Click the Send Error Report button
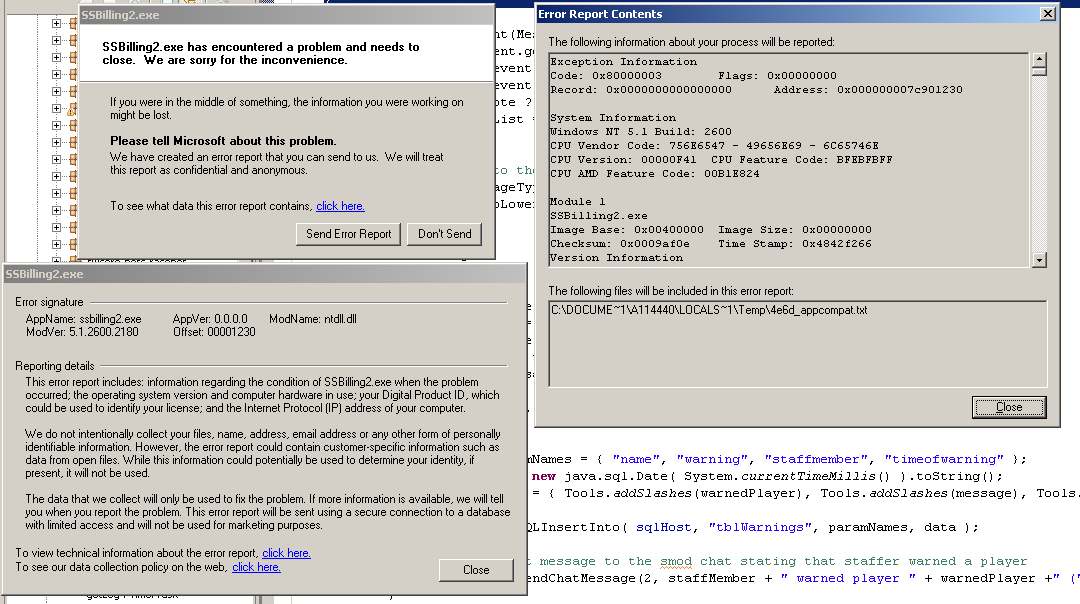This screenshot has height=604, width=1080. pos(349,234)
